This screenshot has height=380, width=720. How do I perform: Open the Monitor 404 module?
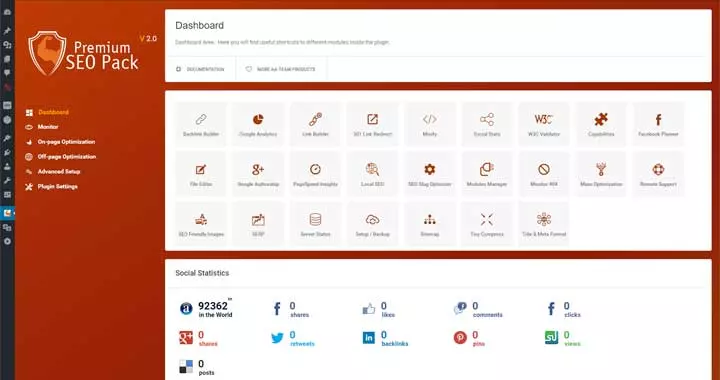click(544, 174)
